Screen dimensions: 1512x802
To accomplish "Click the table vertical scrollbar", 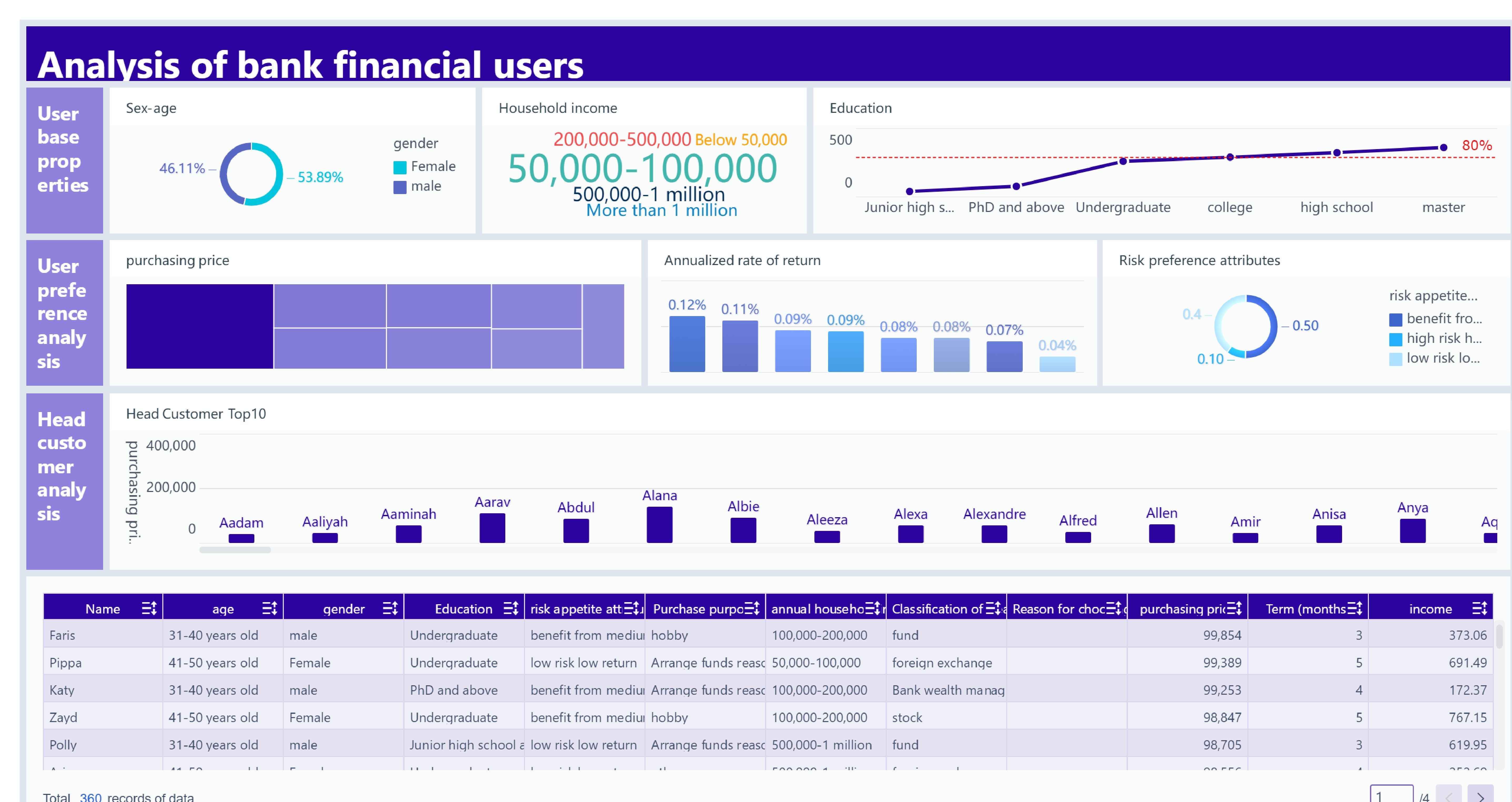I will point(1500,637).
